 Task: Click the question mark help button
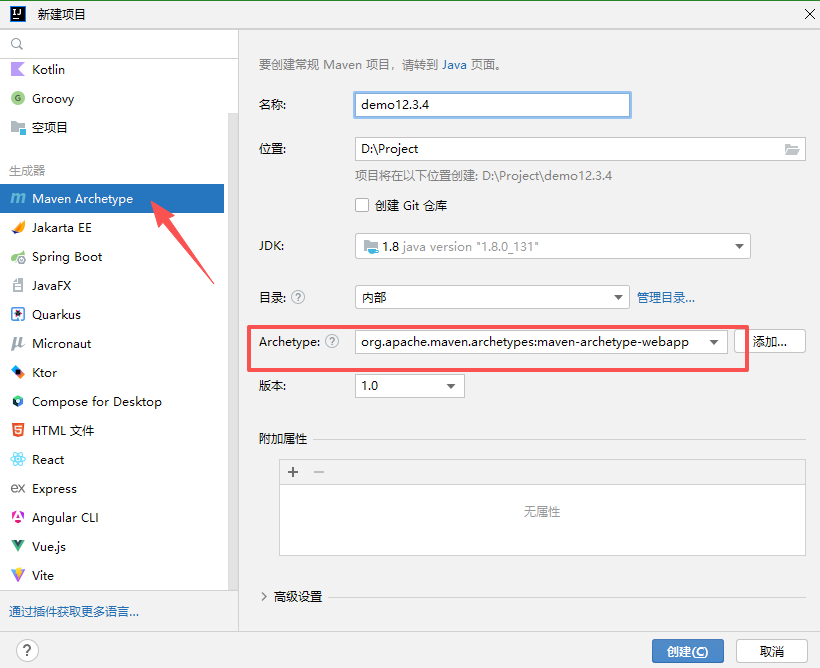click(27, 650)
